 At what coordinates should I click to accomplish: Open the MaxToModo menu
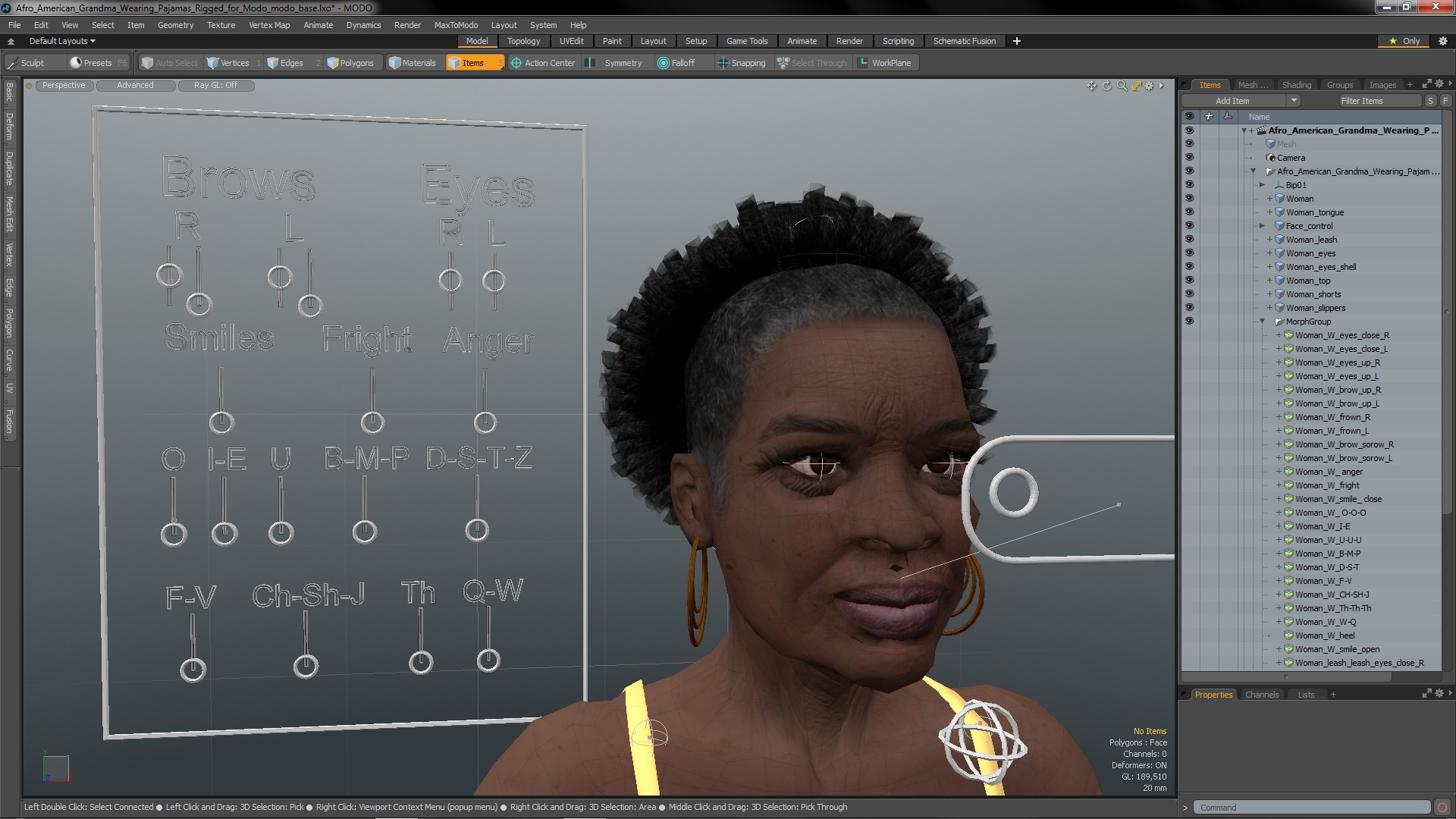tap(456, 25)
